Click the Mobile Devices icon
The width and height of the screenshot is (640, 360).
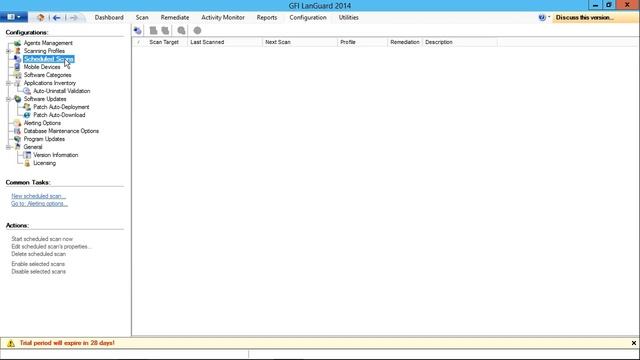pos(17,67)
